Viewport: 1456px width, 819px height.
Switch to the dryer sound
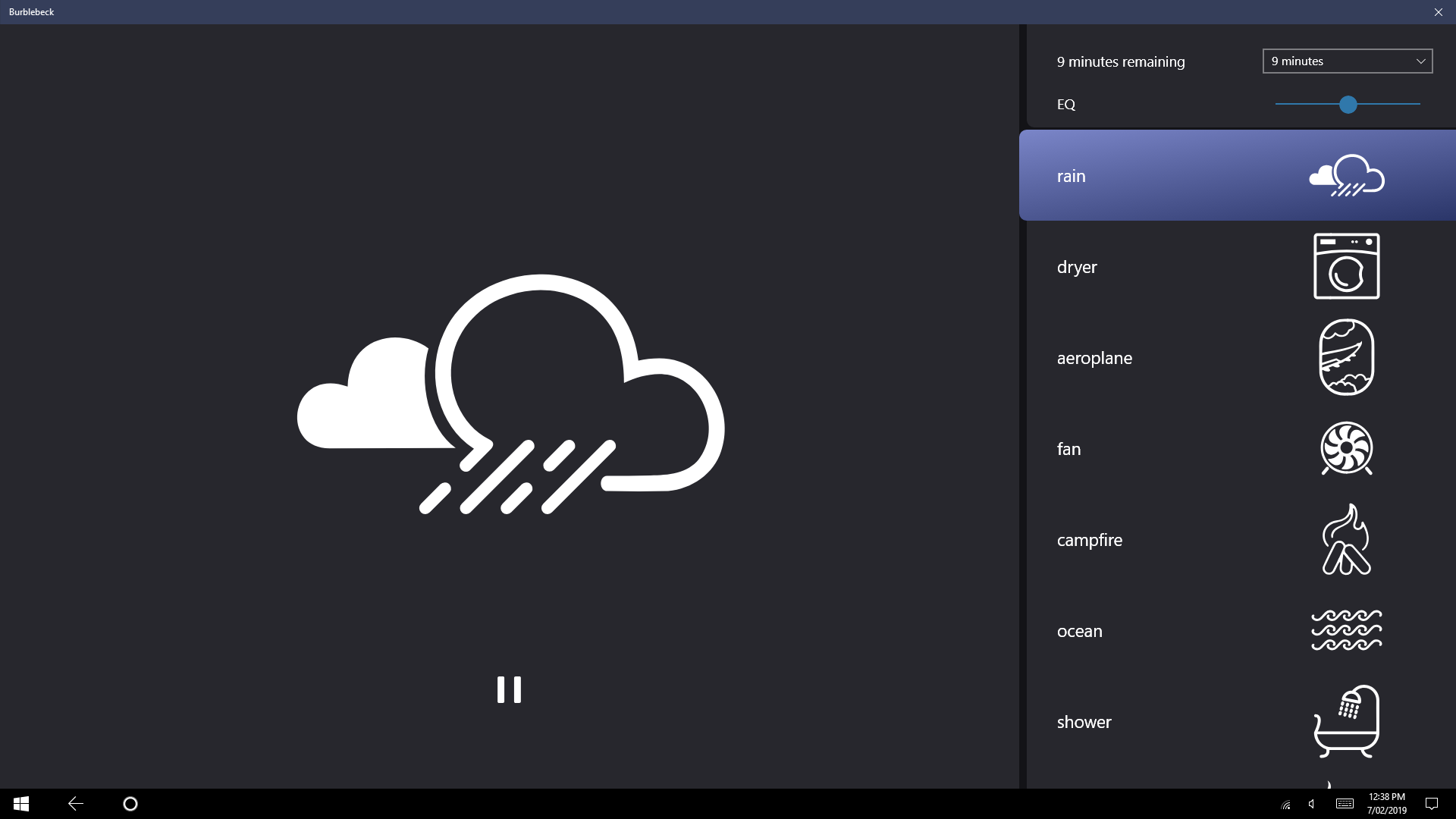tap(1077, 267)
